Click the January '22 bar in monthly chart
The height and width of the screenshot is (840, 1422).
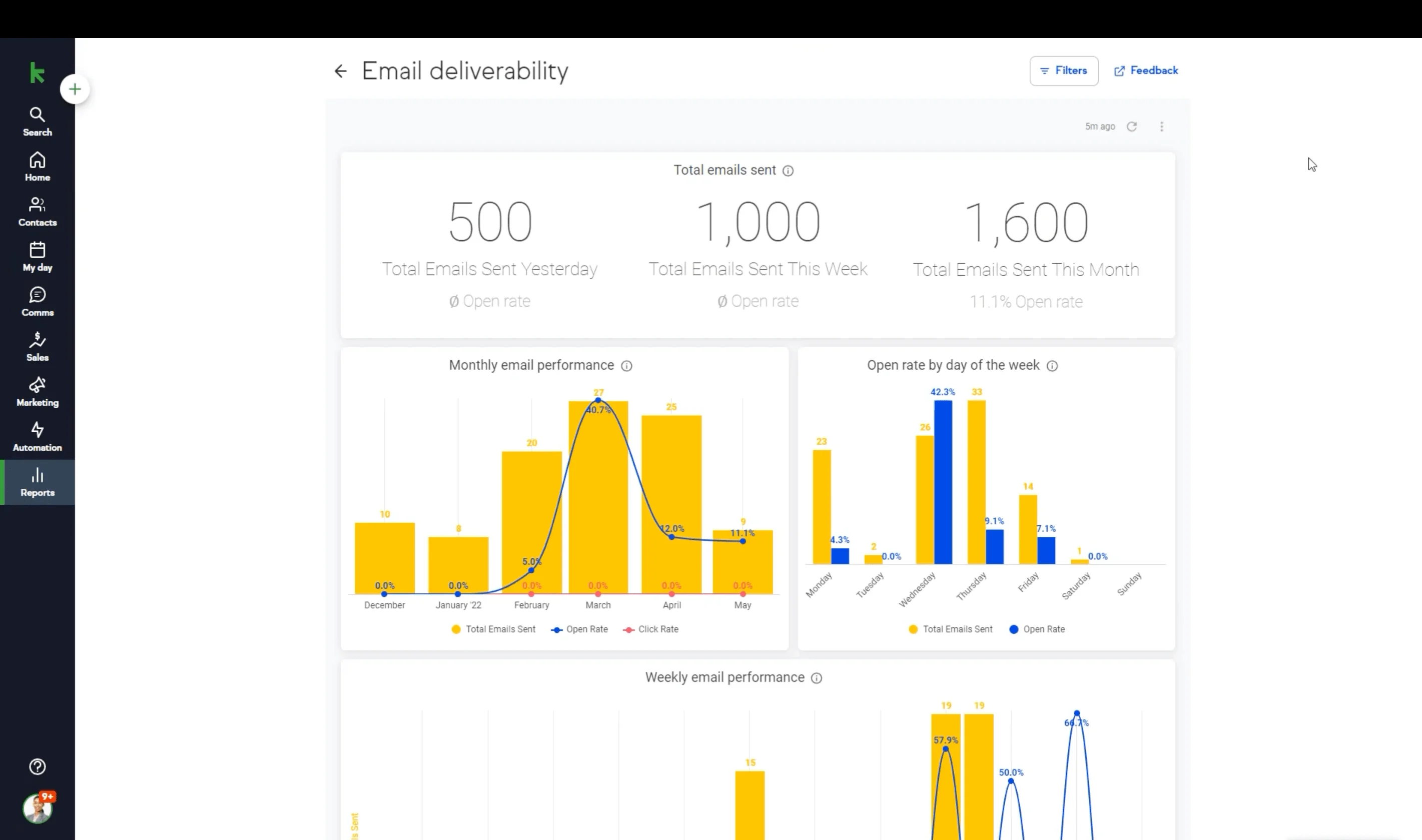(x=458, y=565)
